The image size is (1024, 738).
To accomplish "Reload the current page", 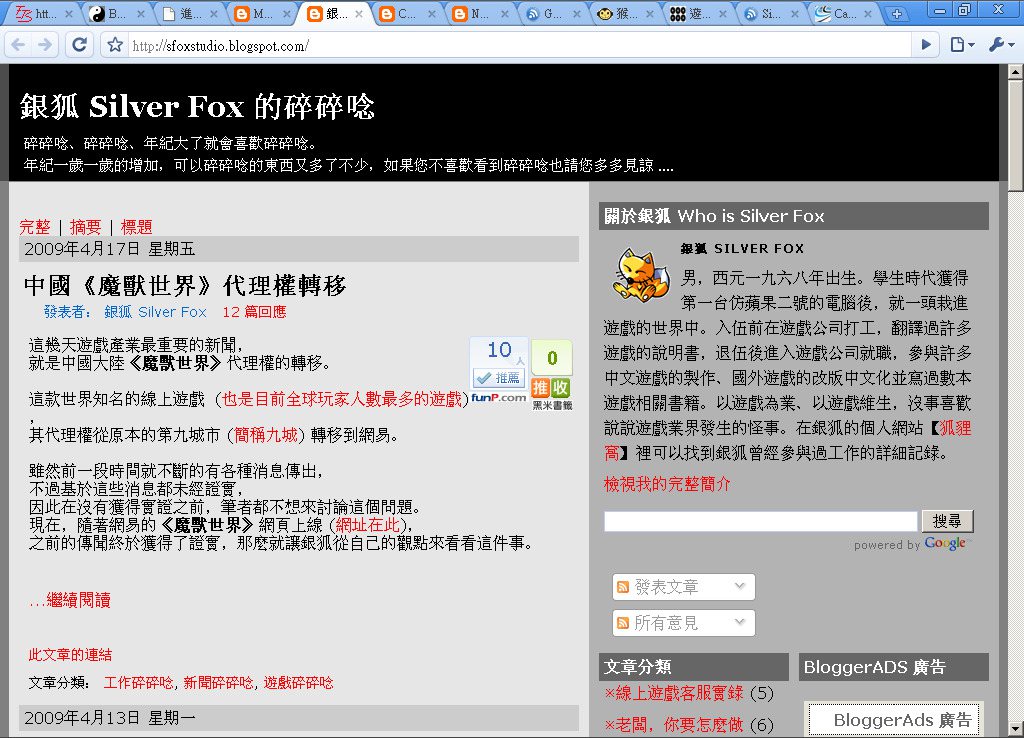I will [80, 44].
